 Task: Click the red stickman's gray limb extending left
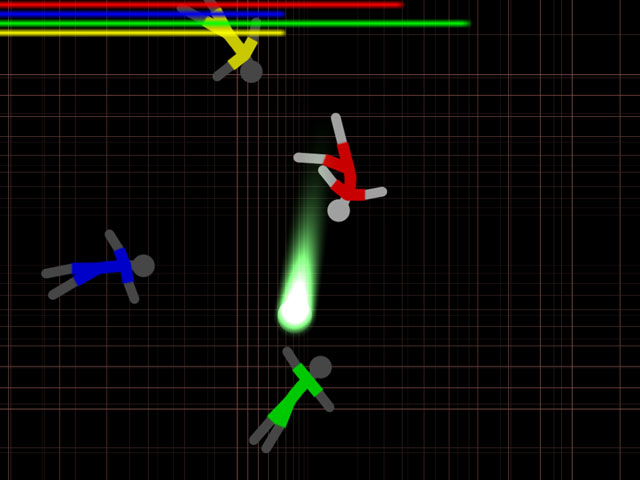308,158
